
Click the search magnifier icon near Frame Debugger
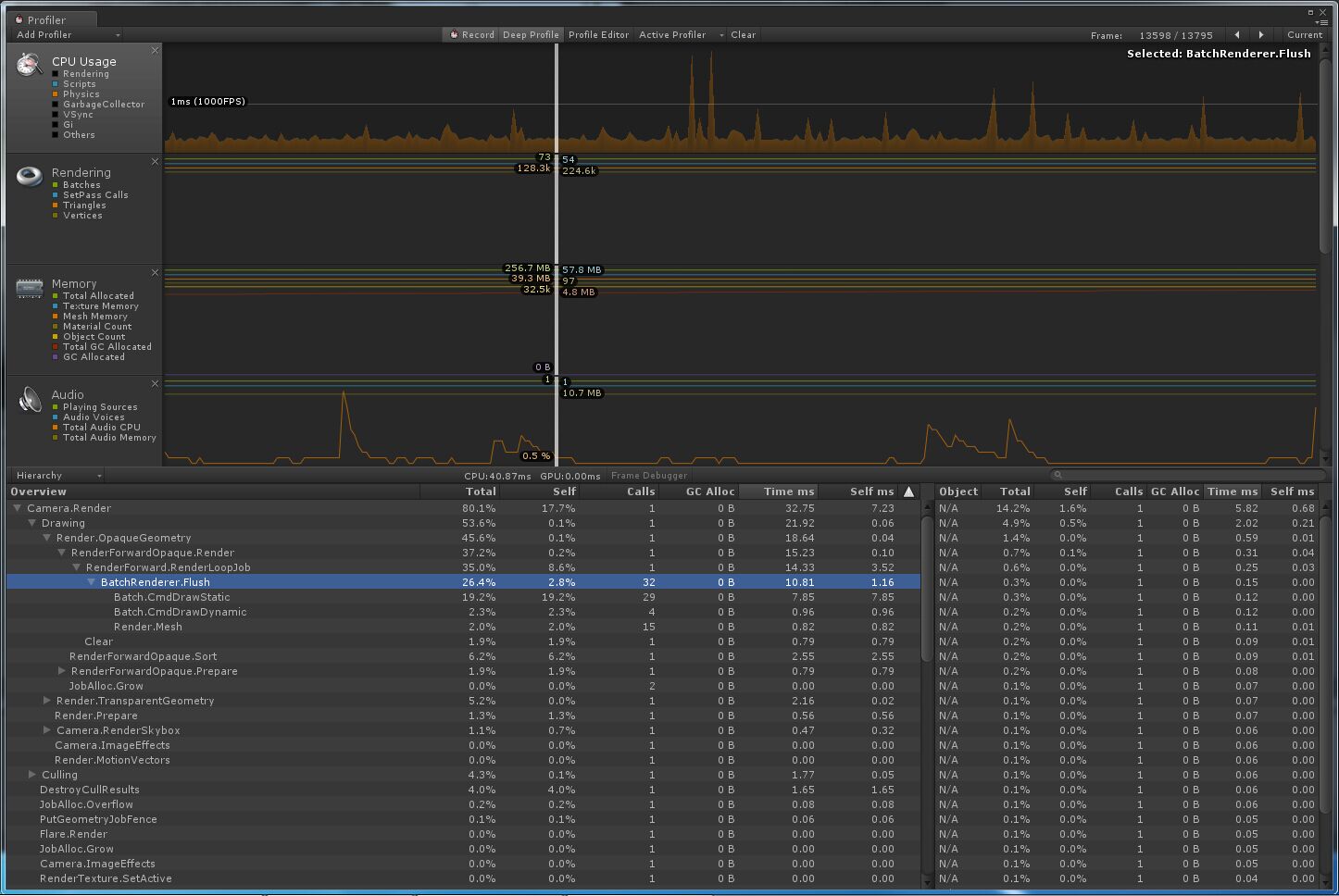click(1057, 474)
